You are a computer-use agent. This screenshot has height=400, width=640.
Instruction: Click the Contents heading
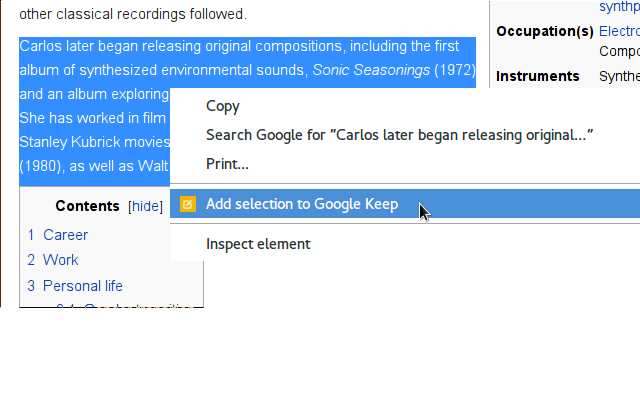[87, 206]
